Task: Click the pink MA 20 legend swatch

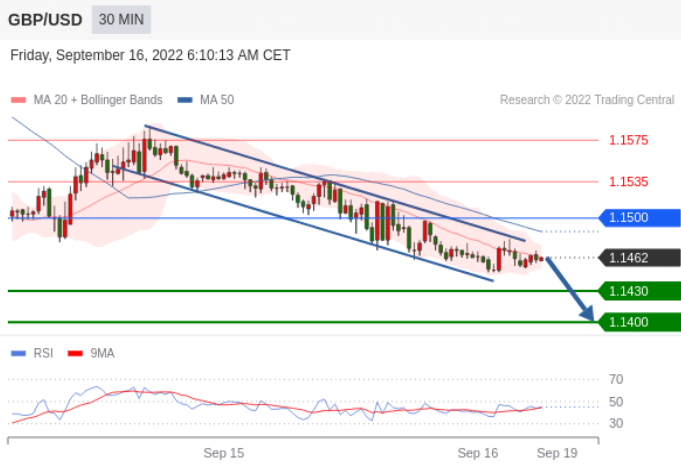Action: pos(18,100)
